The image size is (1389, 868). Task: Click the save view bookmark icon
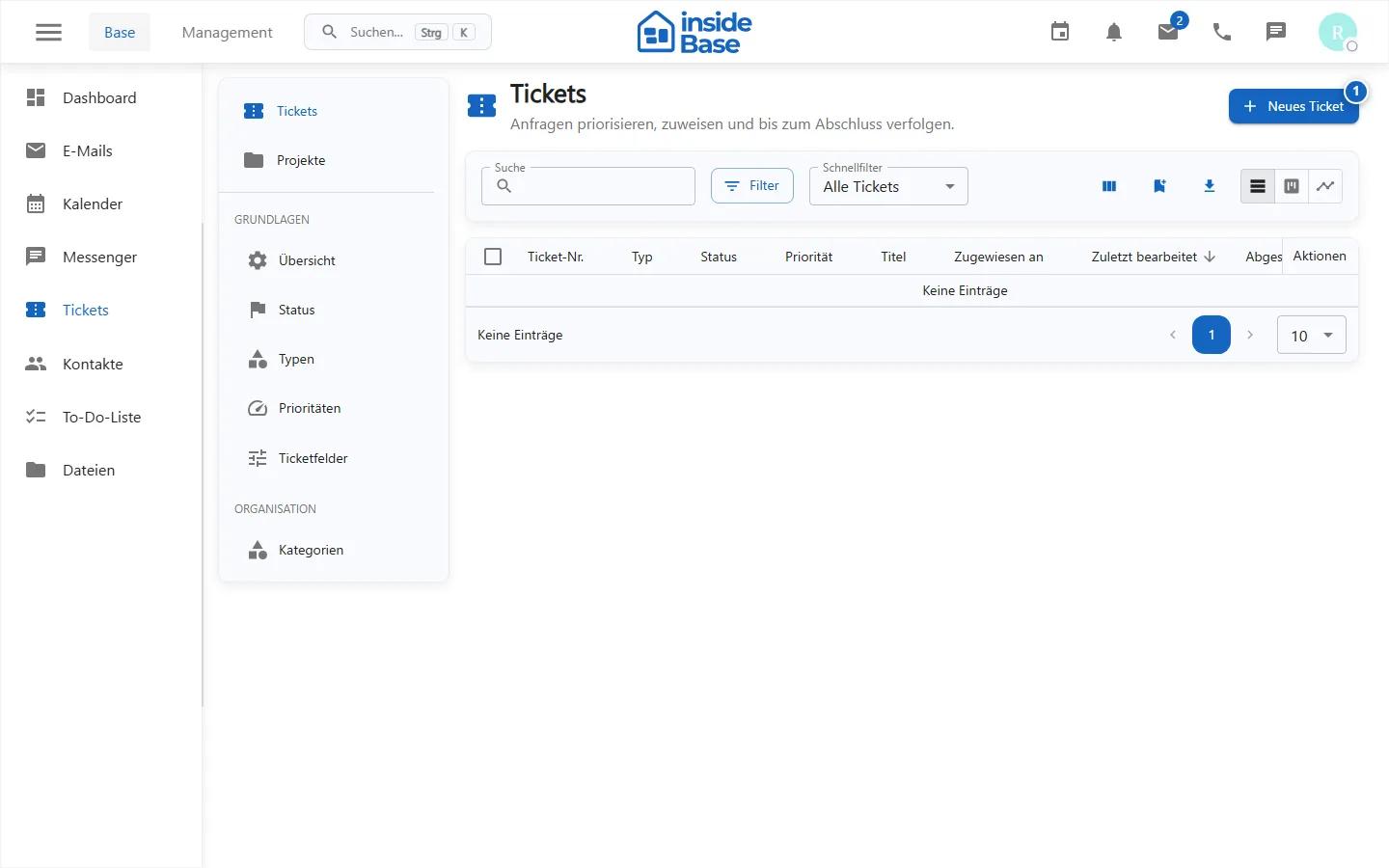(x=1159, y=186)
